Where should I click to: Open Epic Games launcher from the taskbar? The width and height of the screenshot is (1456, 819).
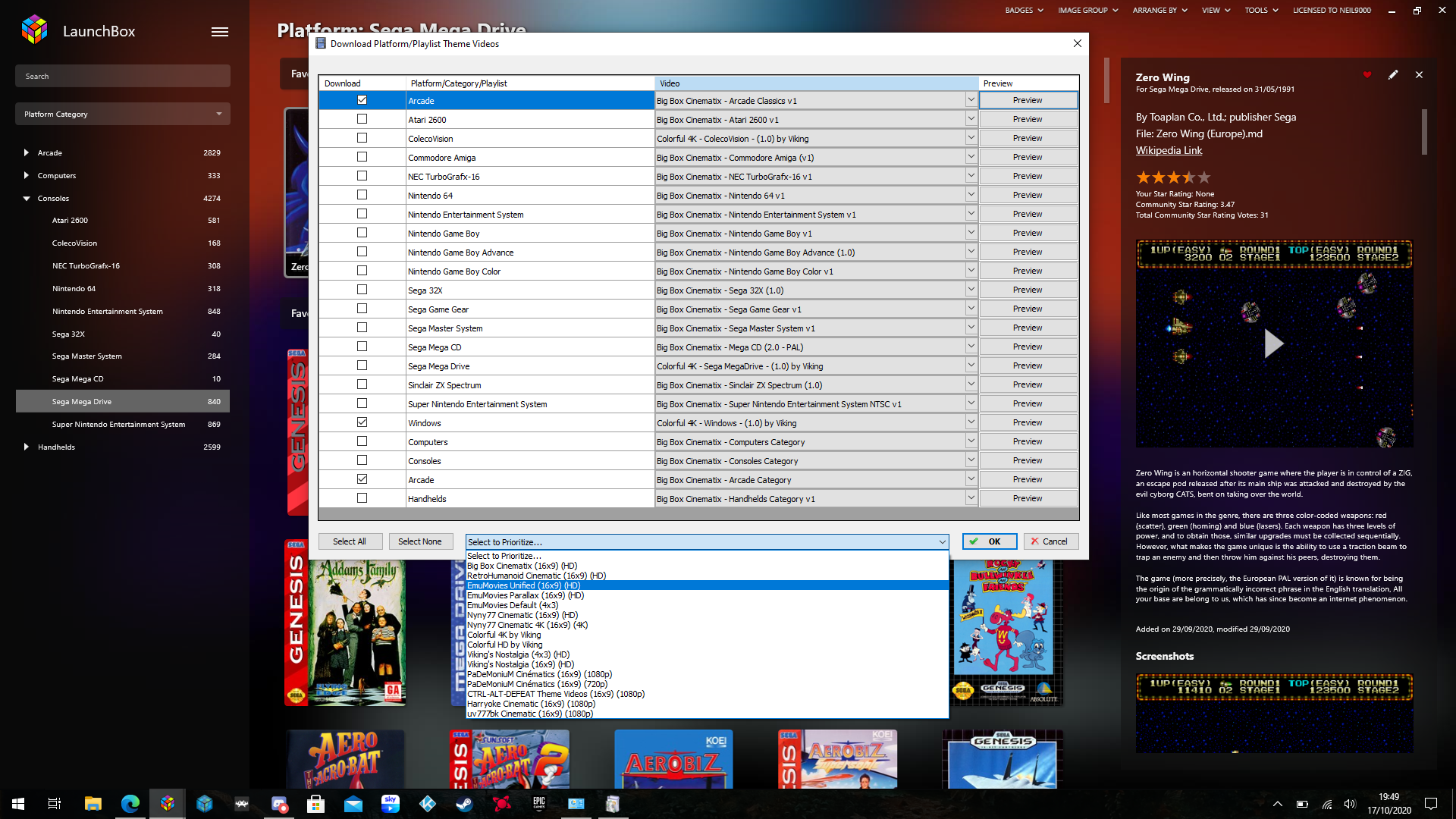tap(539, 804)
